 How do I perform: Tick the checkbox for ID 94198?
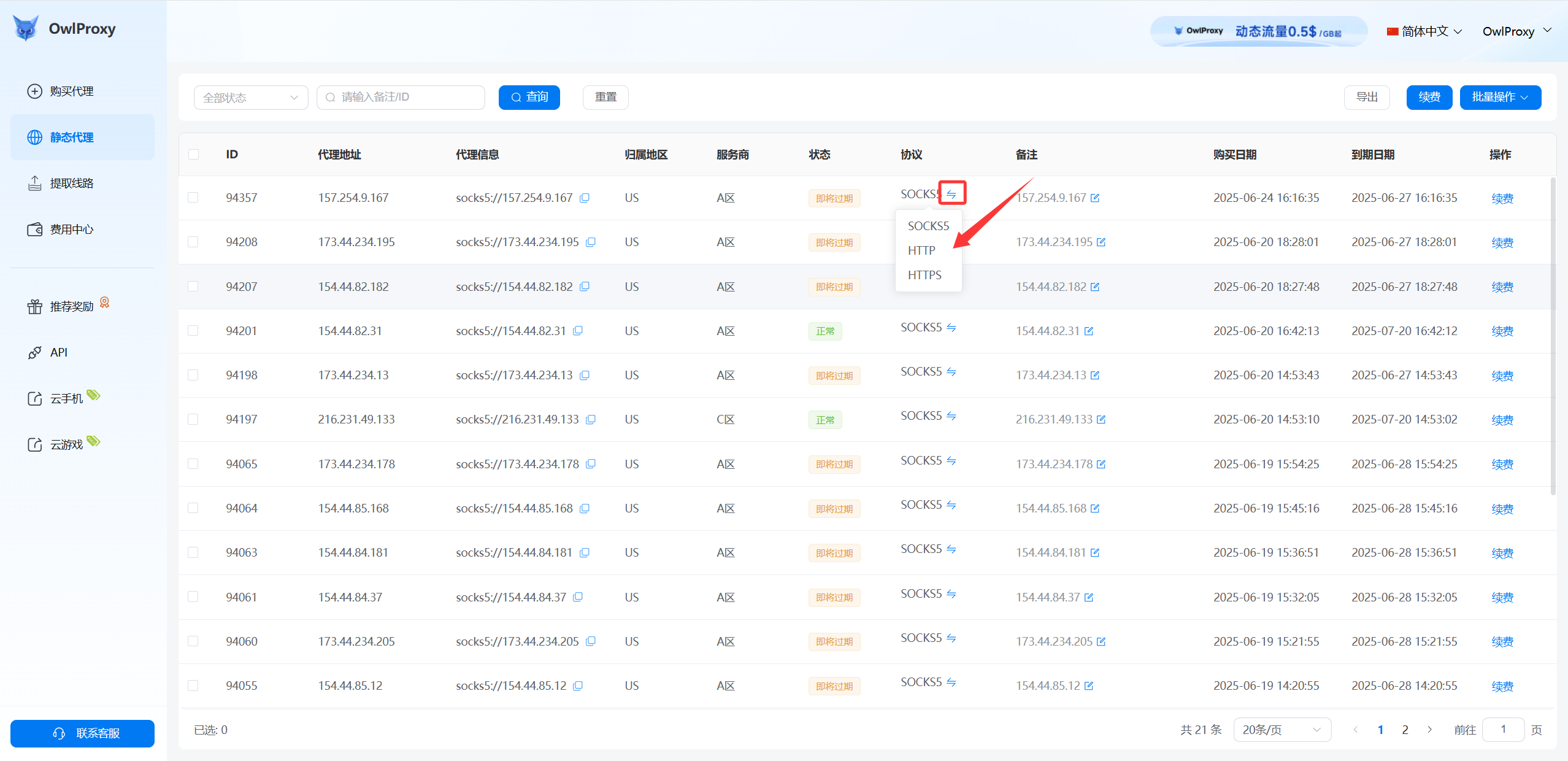pyautogui.click(x=193, y=375)
